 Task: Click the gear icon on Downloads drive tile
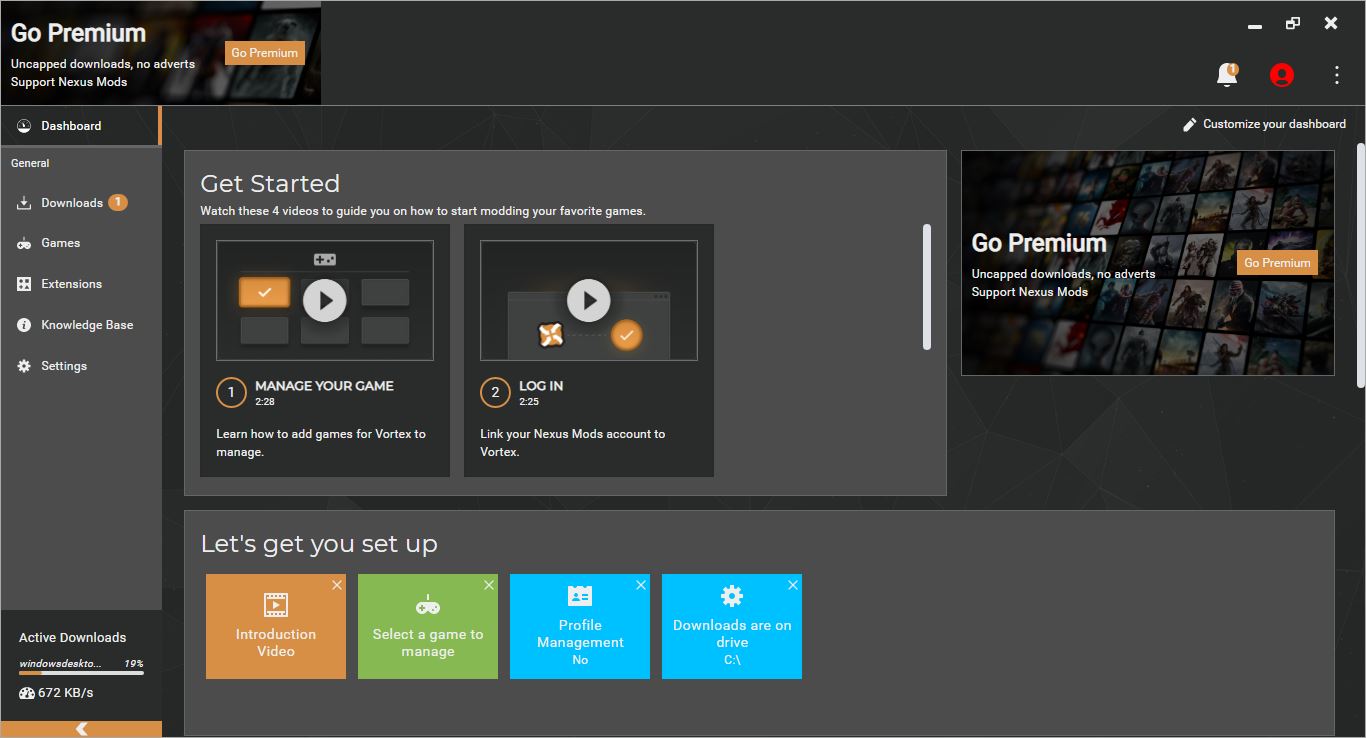coord(732,596)
